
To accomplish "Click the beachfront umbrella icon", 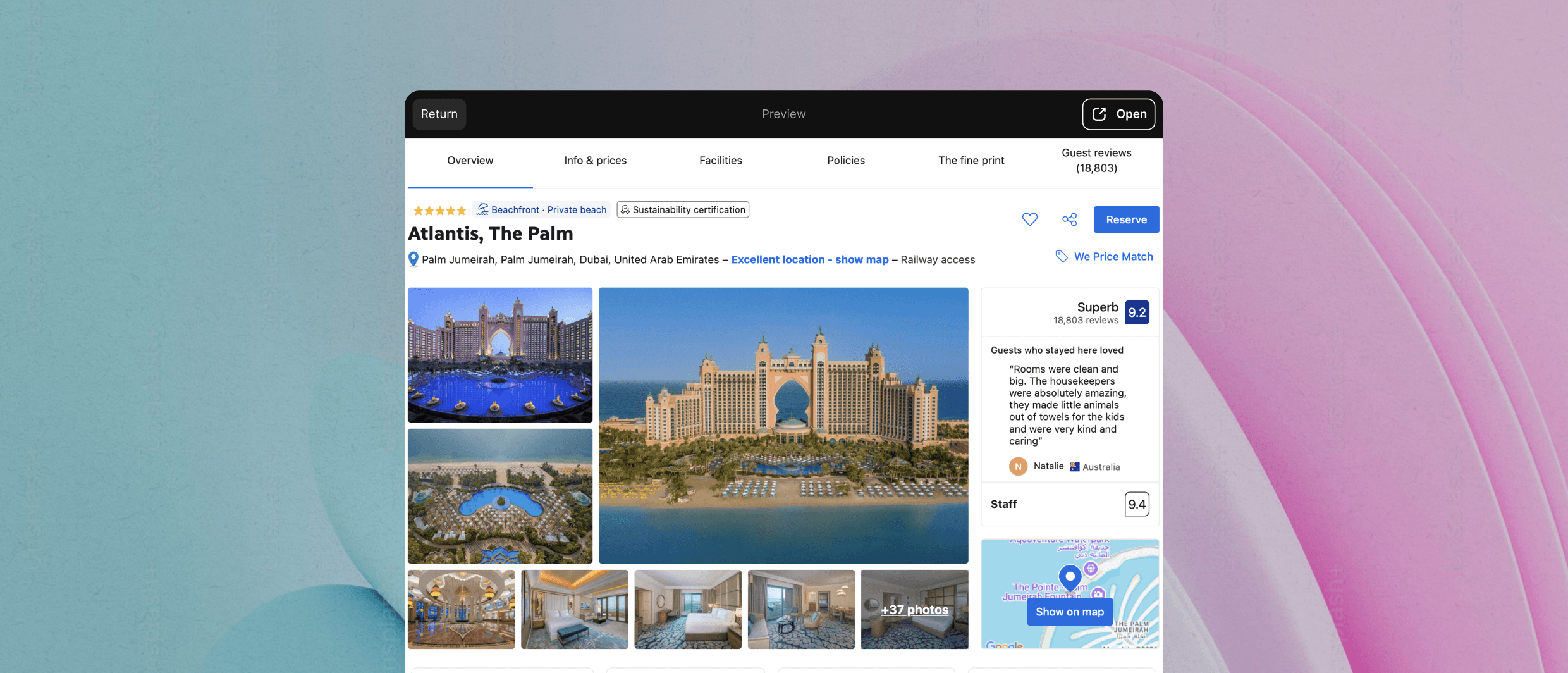I will click(483, 209).
